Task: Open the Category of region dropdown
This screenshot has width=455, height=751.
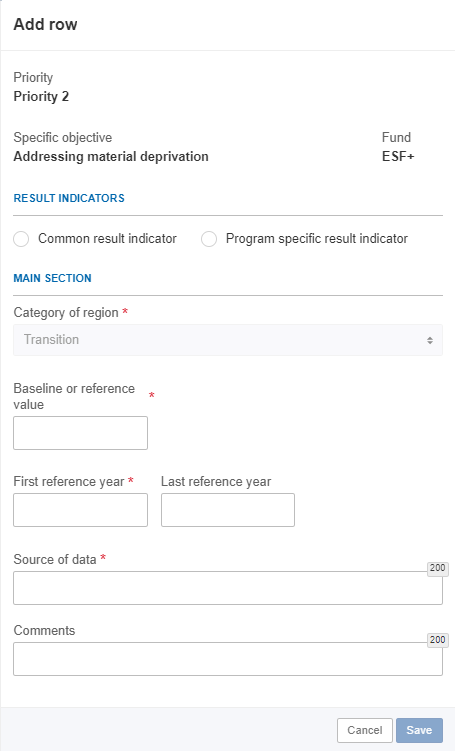Action: (228, 340)
